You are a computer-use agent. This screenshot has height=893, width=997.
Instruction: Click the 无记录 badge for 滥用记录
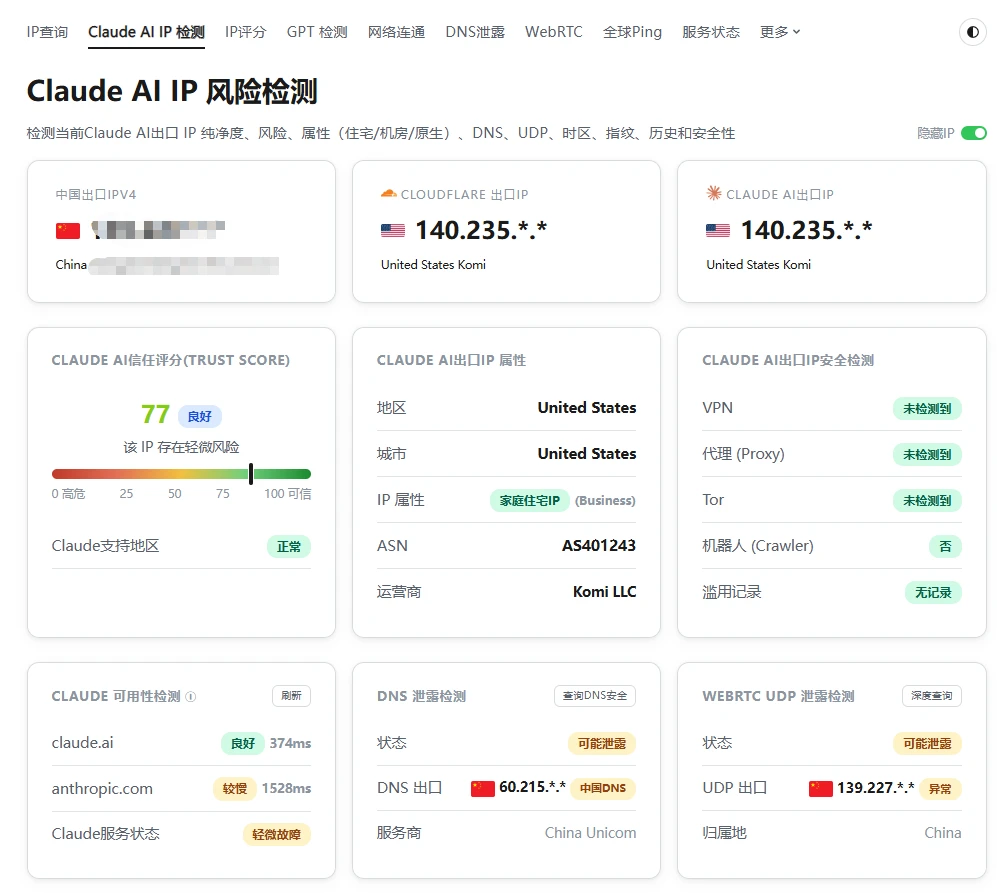[933, 593]
